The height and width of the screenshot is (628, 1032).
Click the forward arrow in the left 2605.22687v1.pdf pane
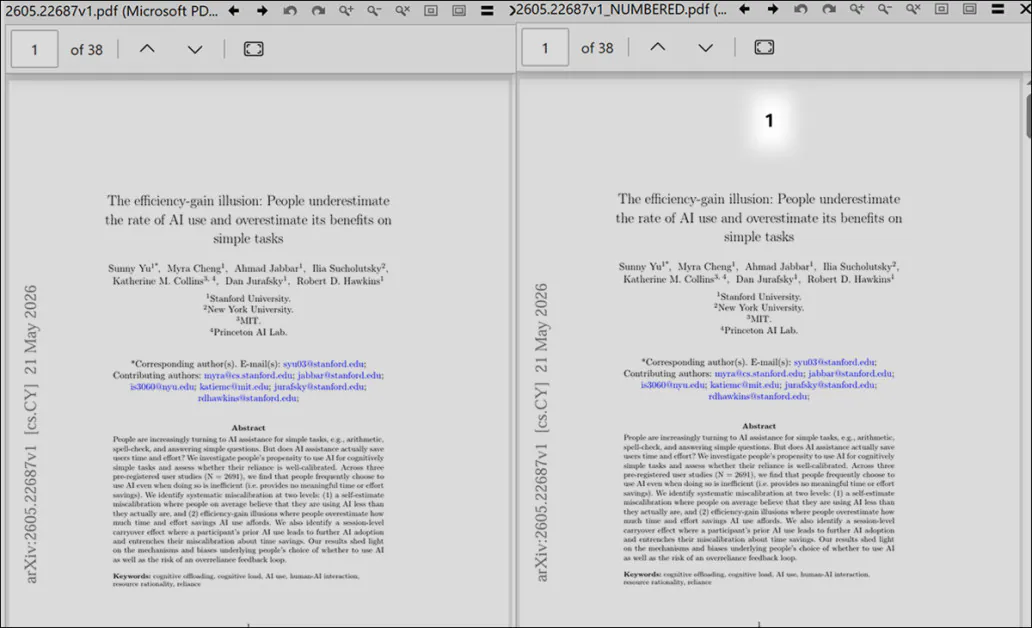coord(262,11)
